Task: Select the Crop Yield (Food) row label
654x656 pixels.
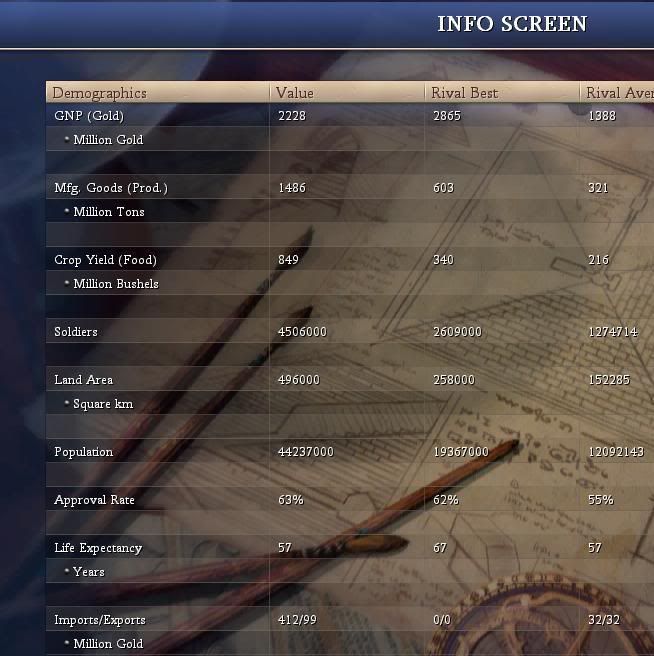Action: point(105,260)
